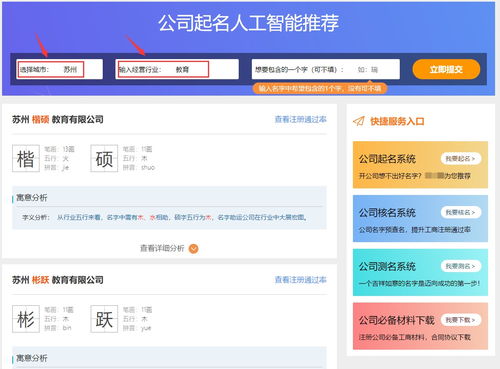
Task: Click the page title 公司起名人工智能推荐
Action: point(249,23)
